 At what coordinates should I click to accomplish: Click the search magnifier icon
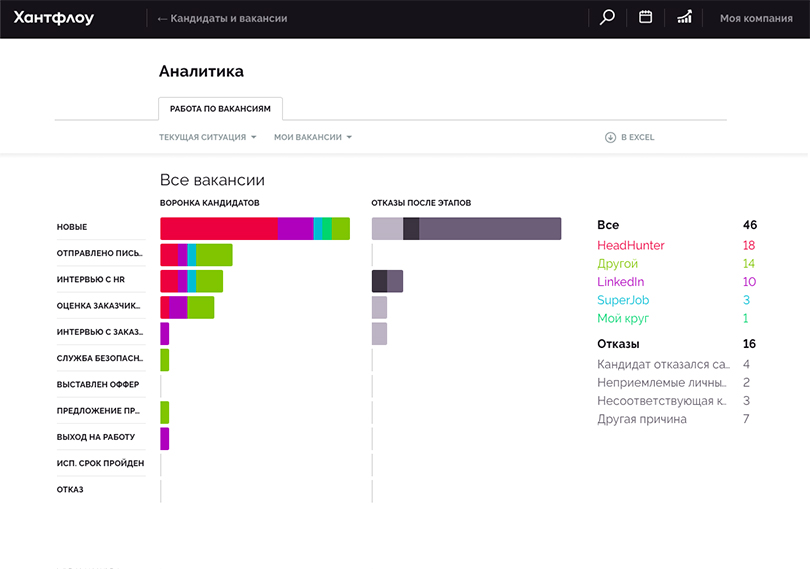click(x=607, y=17)
